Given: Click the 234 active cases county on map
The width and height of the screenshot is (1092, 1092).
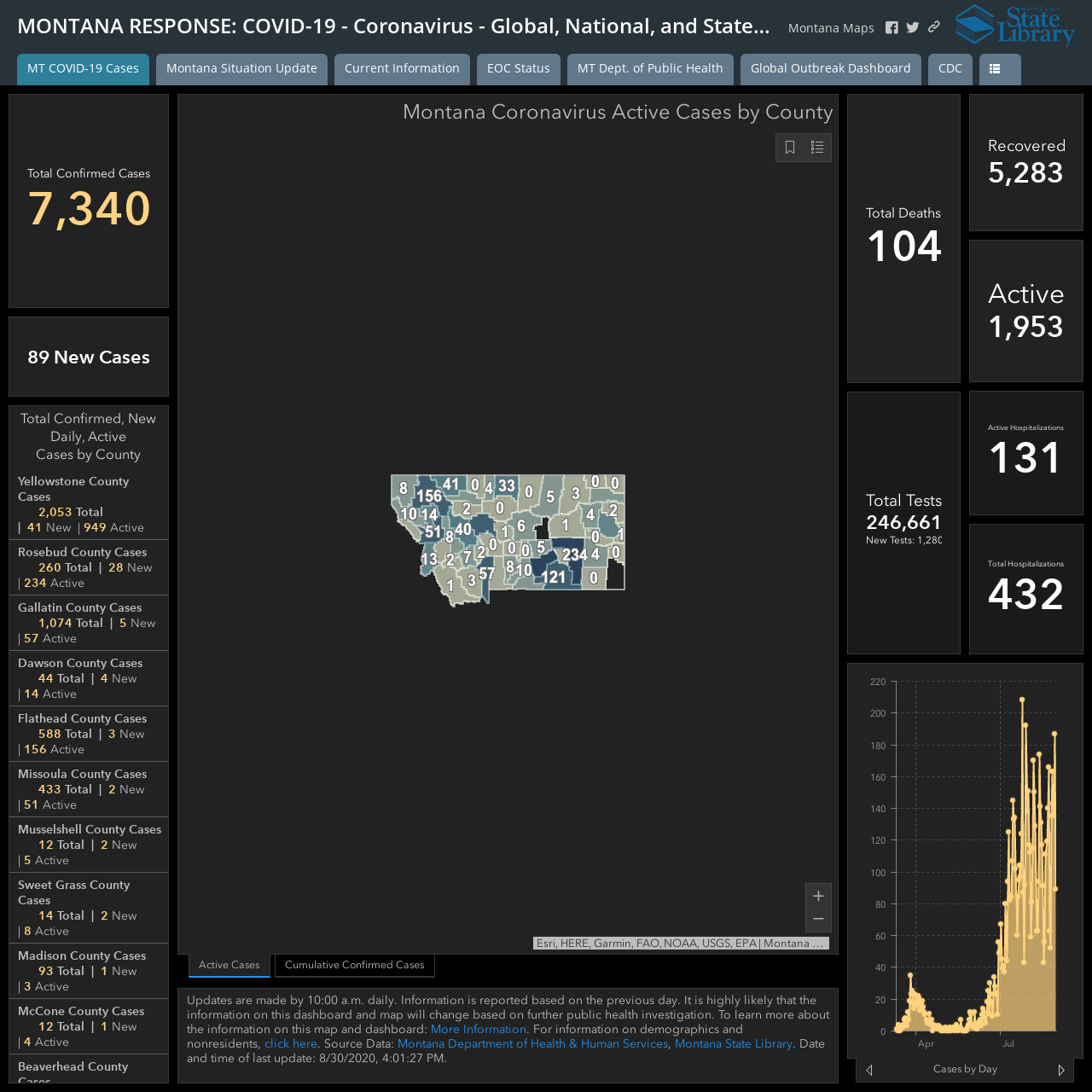Looking at the screenshot, I should point(573,555).
